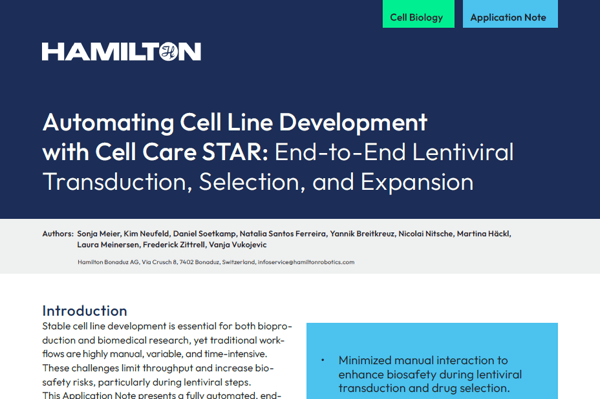Click the line "Stable cell line development is essential"
This screenshot has height=399, width=600.
pos(167,326)
